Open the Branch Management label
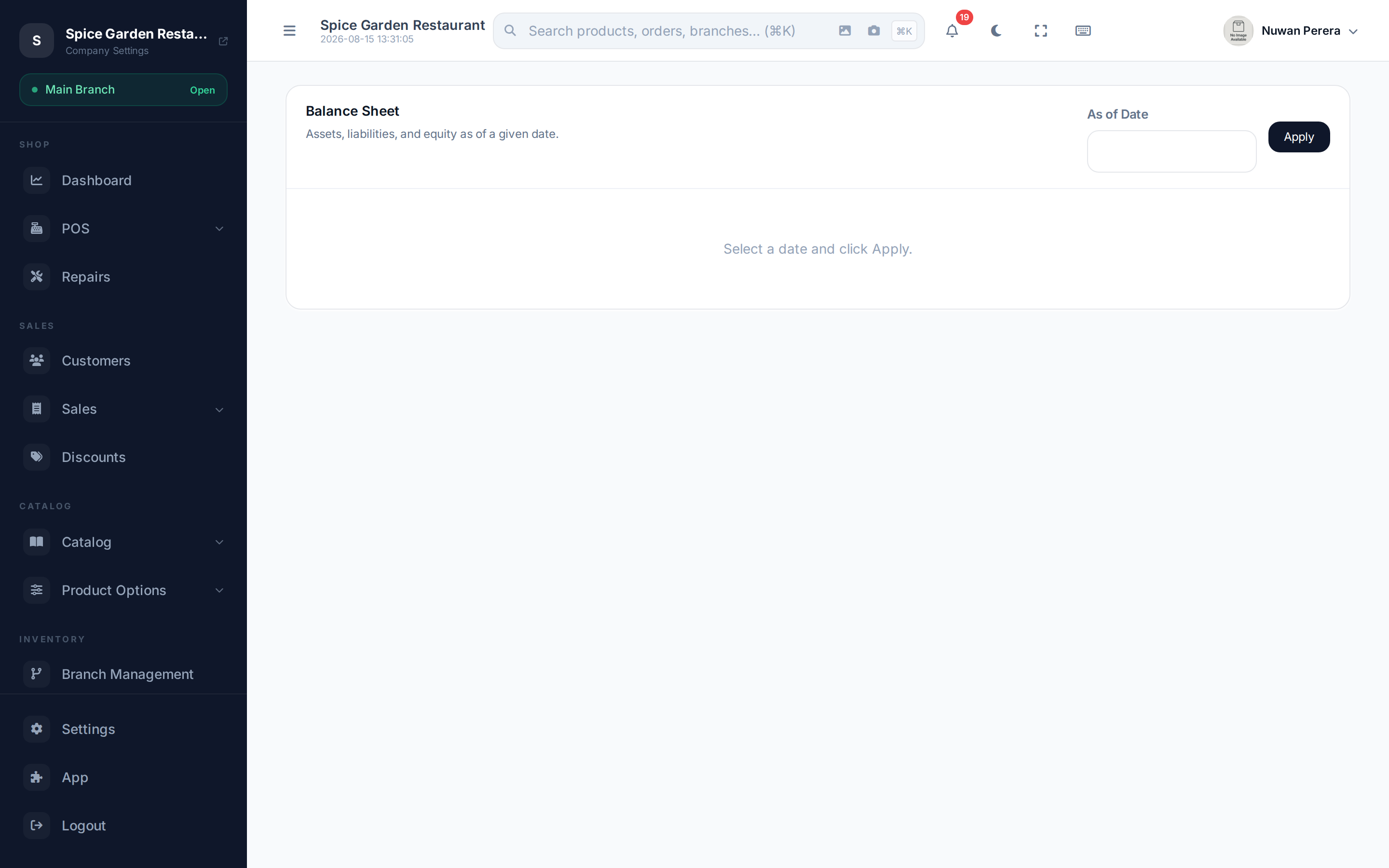Viewport: 1389px width, 868px height. pos(127,674)
